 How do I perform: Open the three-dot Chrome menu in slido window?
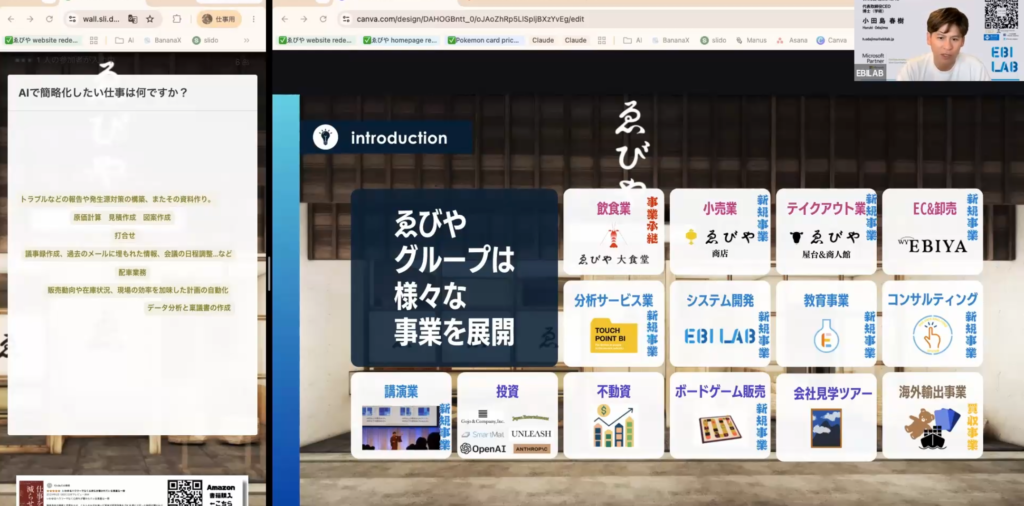pos(255,19)
